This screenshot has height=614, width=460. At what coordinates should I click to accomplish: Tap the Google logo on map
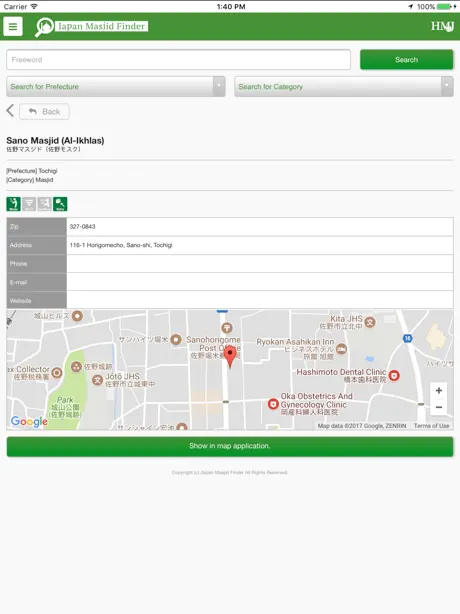29,421
